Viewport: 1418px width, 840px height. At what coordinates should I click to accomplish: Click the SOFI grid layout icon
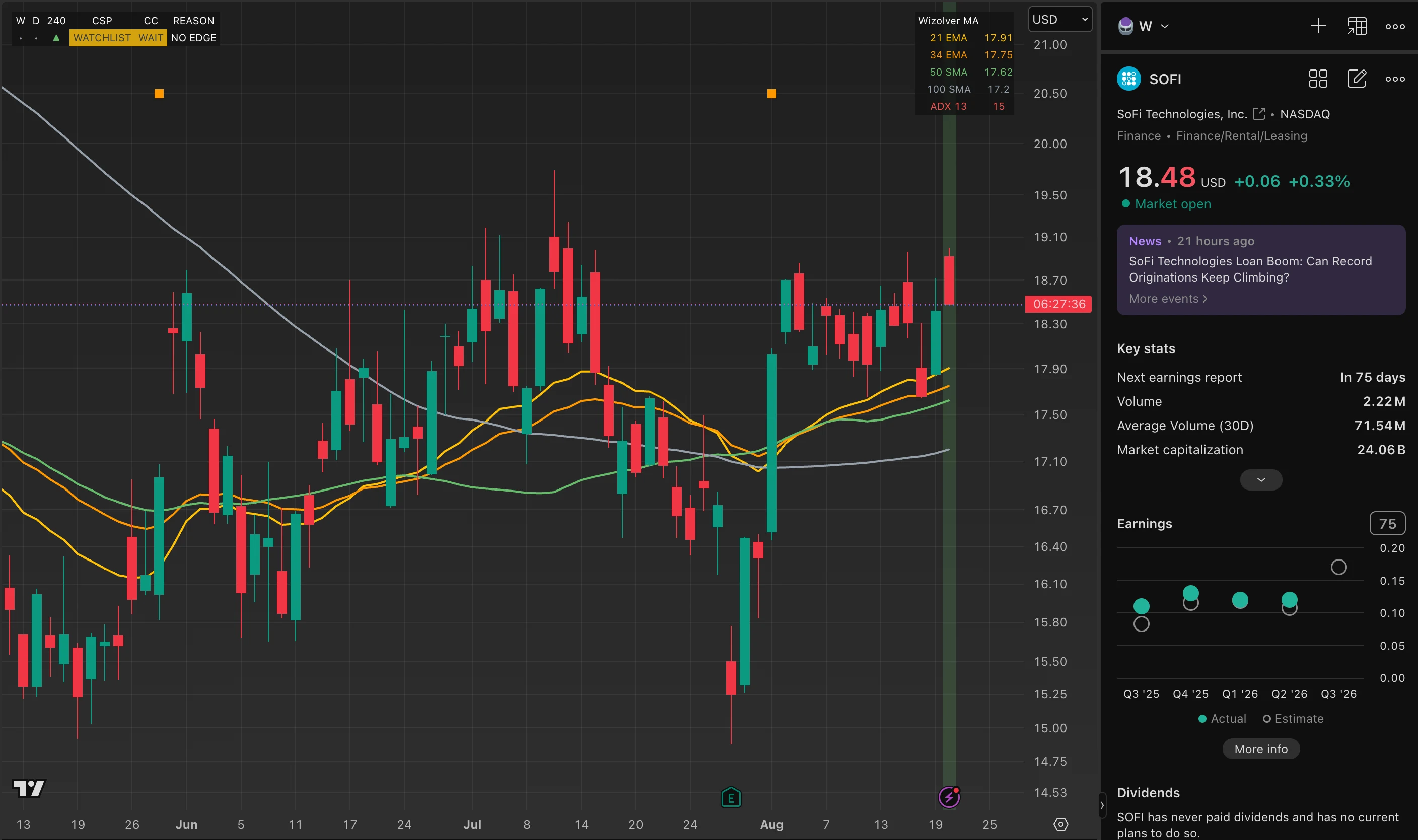1318,79
